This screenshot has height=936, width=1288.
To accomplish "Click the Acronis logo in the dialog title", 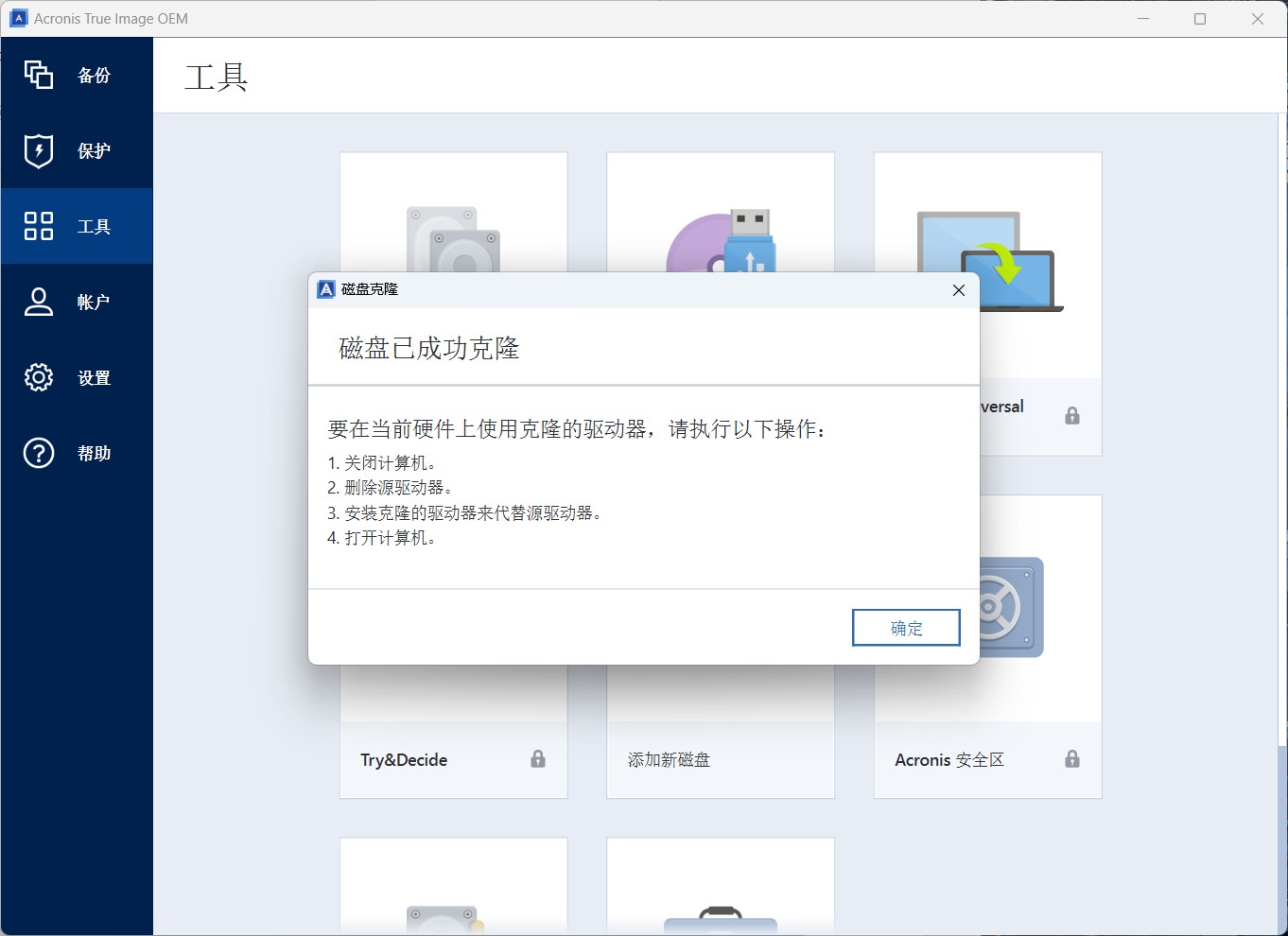I will 326,289.
